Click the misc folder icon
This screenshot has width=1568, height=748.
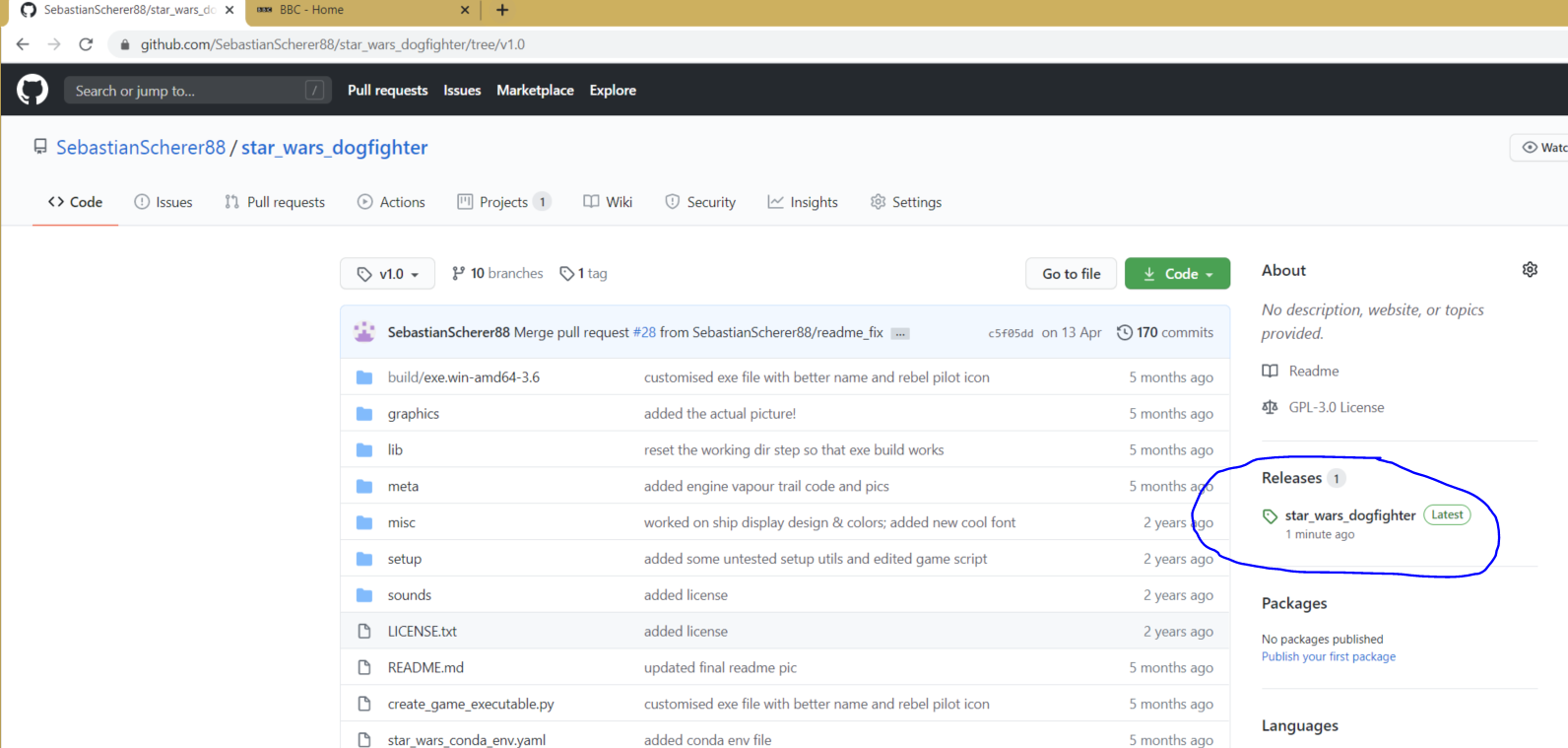point(364,522)
